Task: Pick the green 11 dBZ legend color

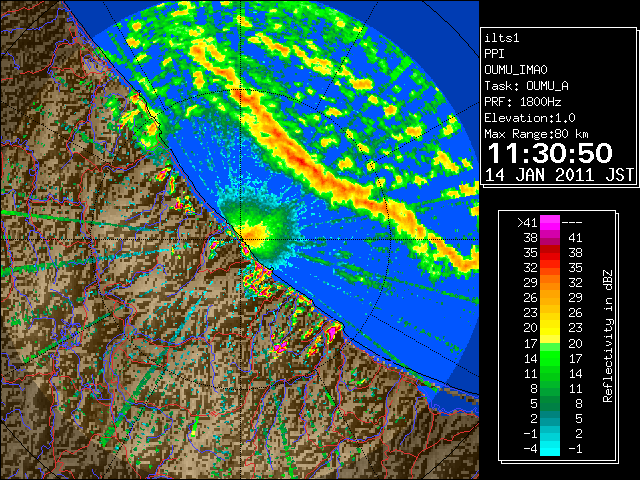Action: tap(550, 373)
